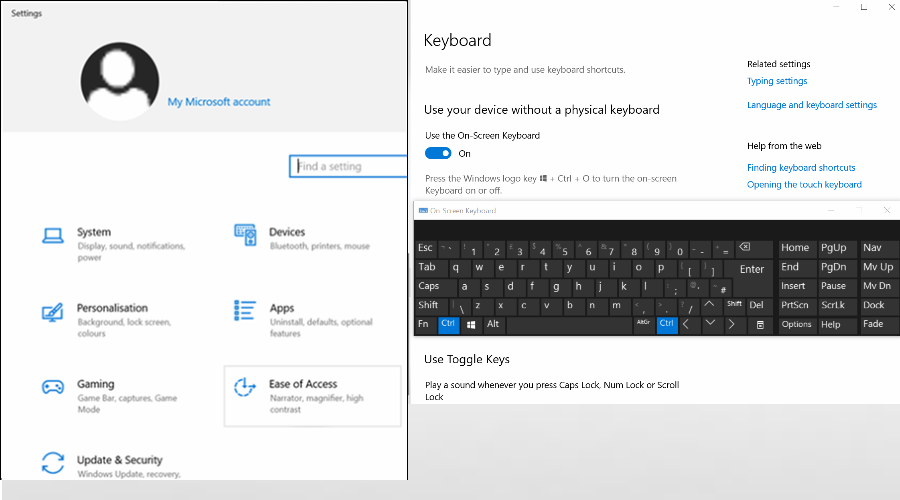The image size is (900, 500).
Task: Tap the Windows logo key on keyboard
Action: pyautogui.click(x=471, y=325)
